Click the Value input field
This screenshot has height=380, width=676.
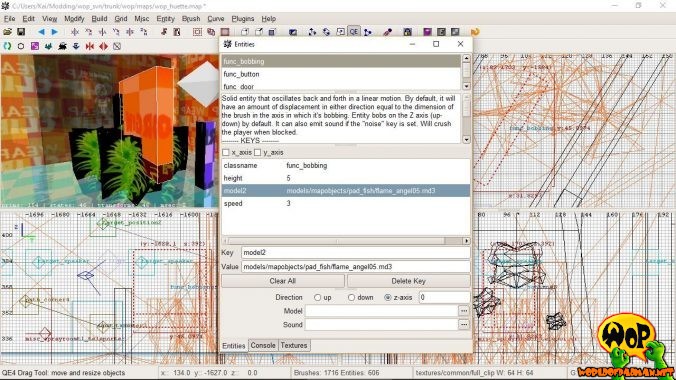click(356, 267)
